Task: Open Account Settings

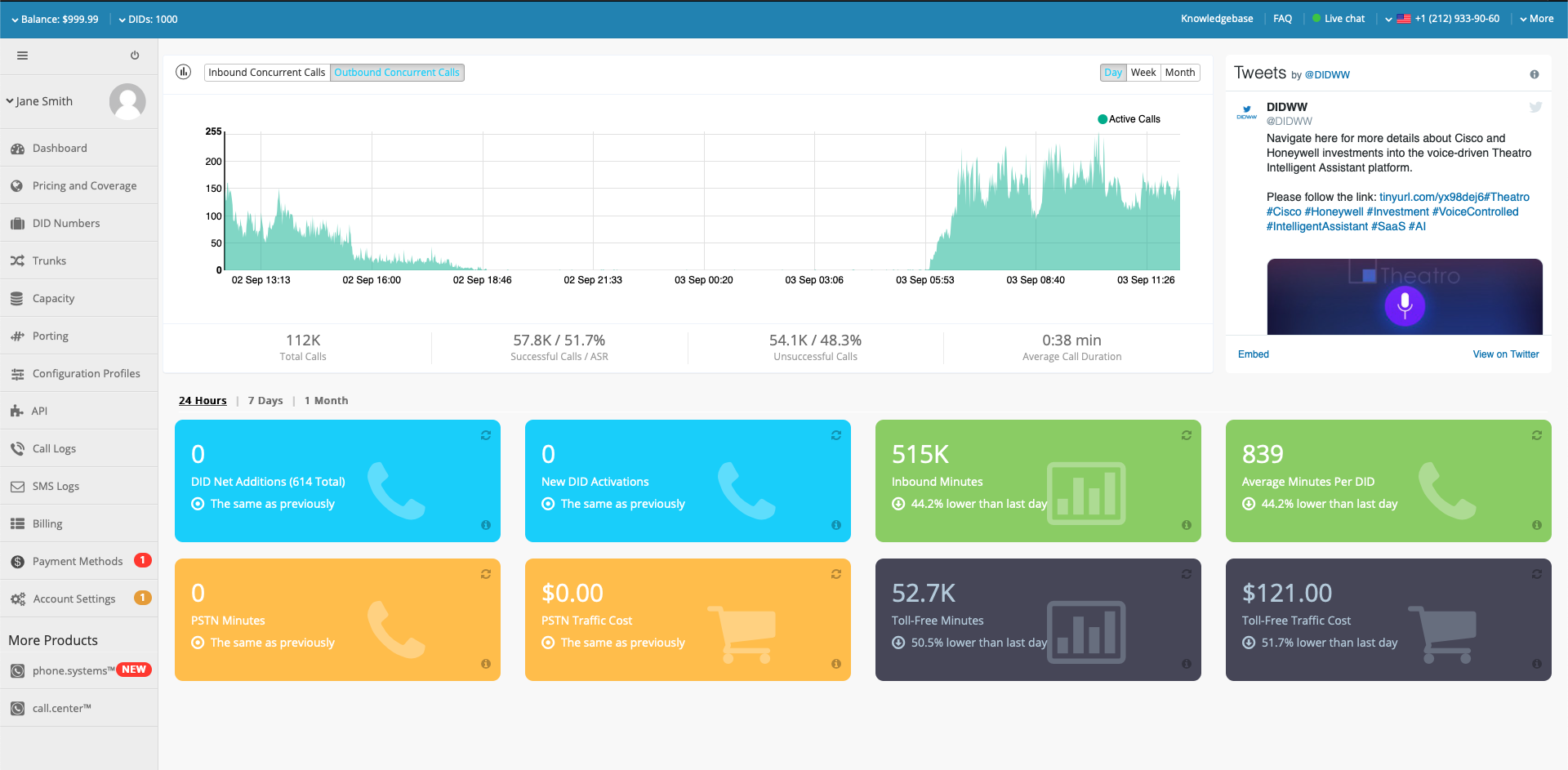Action: [79, 599]
